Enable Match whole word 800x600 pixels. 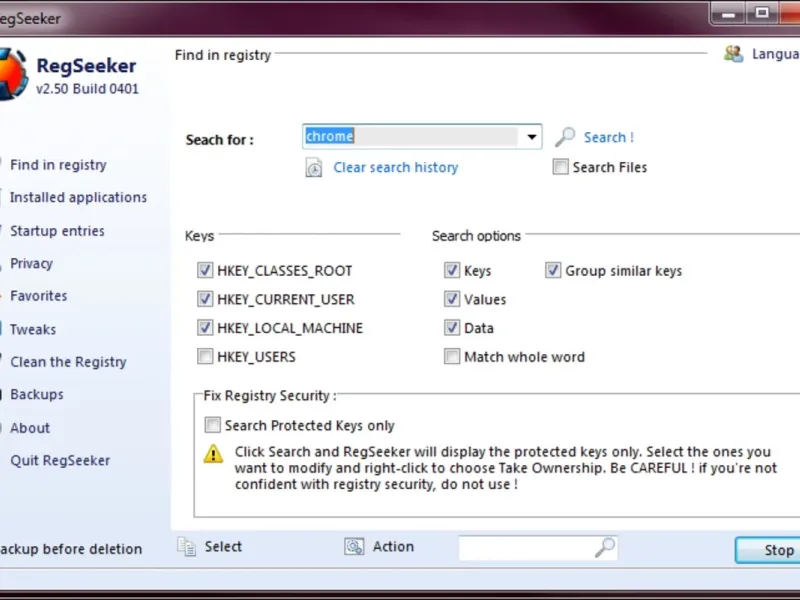pos(452,356)
